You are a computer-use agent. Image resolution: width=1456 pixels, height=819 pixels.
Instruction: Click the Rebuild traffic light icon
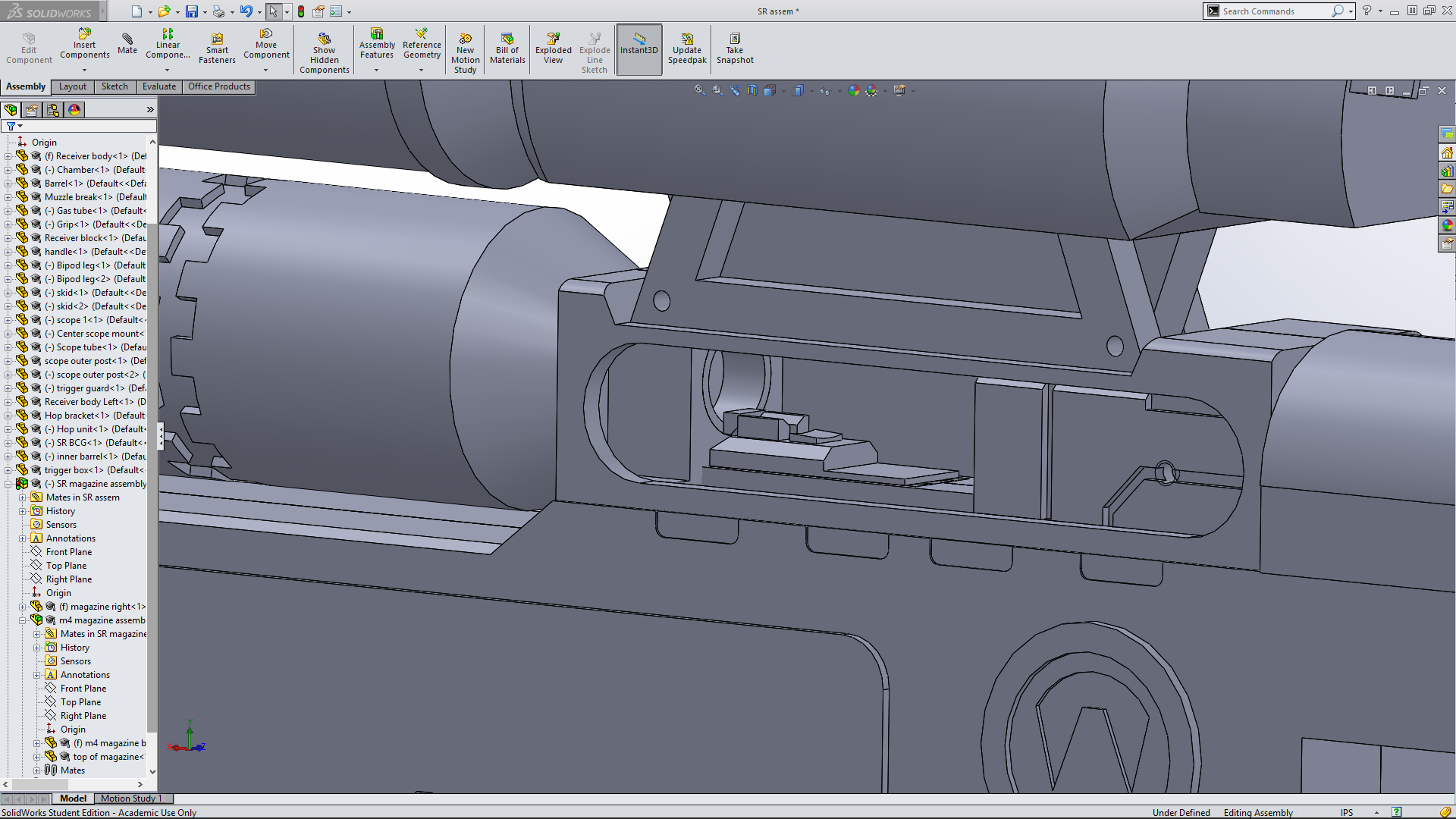click(301, 11)
